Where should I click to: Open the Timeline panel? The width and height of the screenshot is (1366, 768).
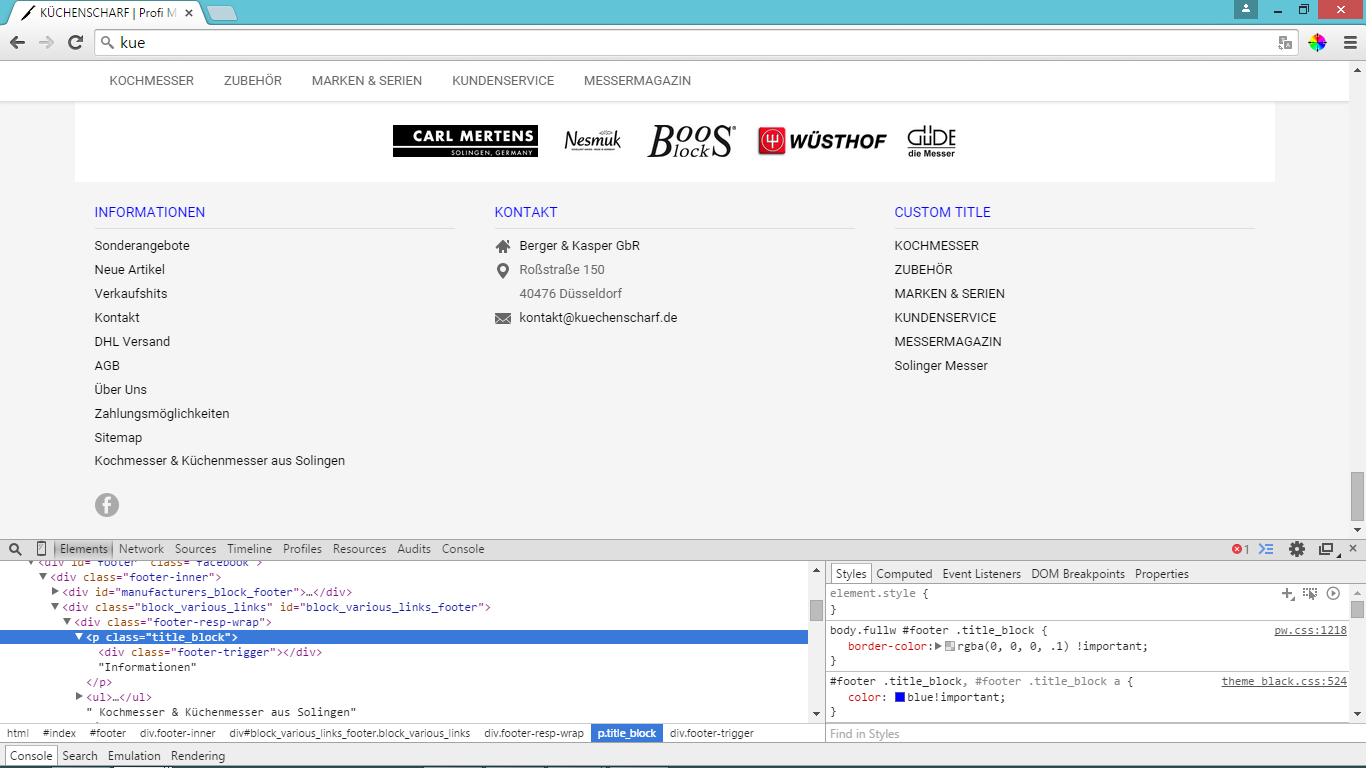249,549
